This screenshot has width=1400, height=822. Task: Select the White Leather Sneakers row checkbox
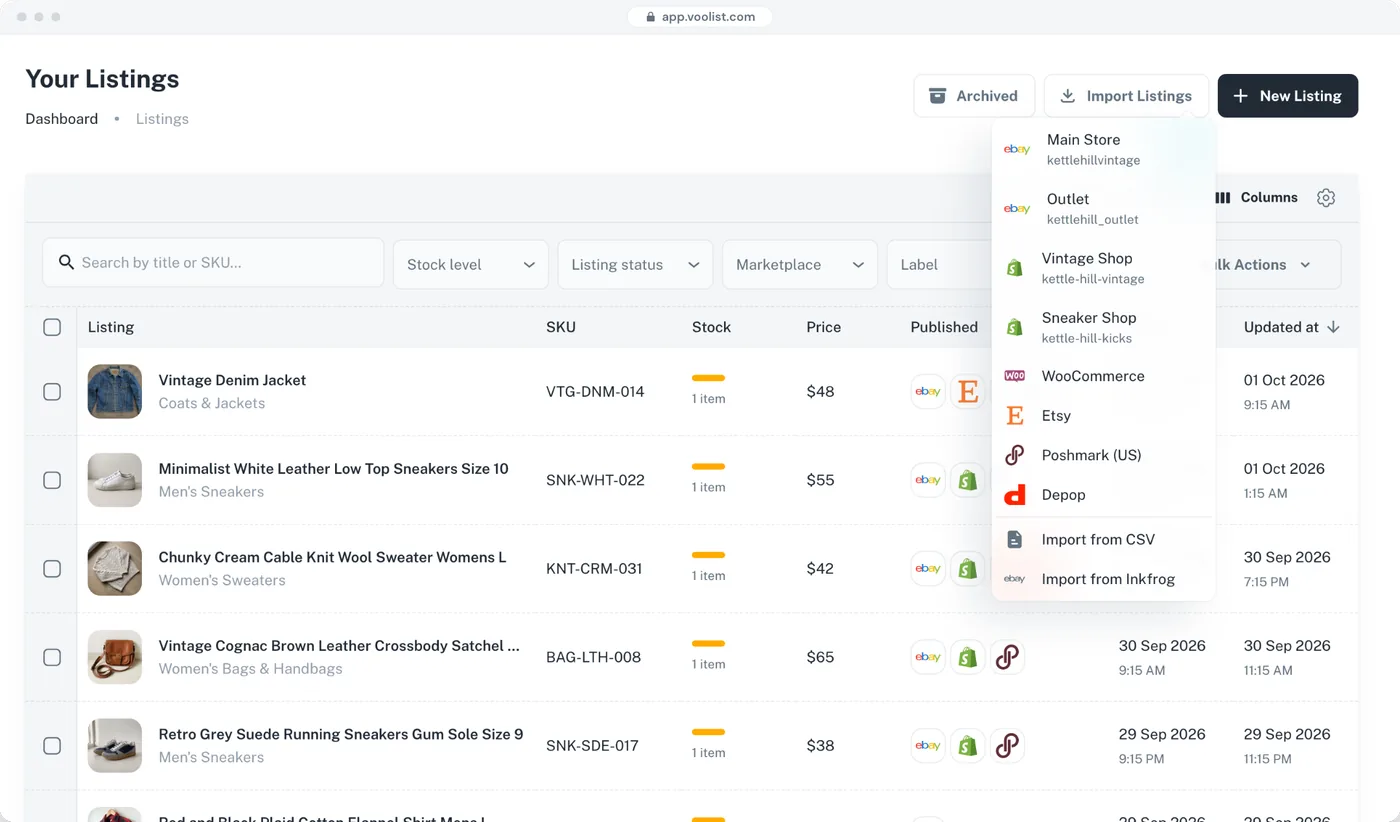52,480
